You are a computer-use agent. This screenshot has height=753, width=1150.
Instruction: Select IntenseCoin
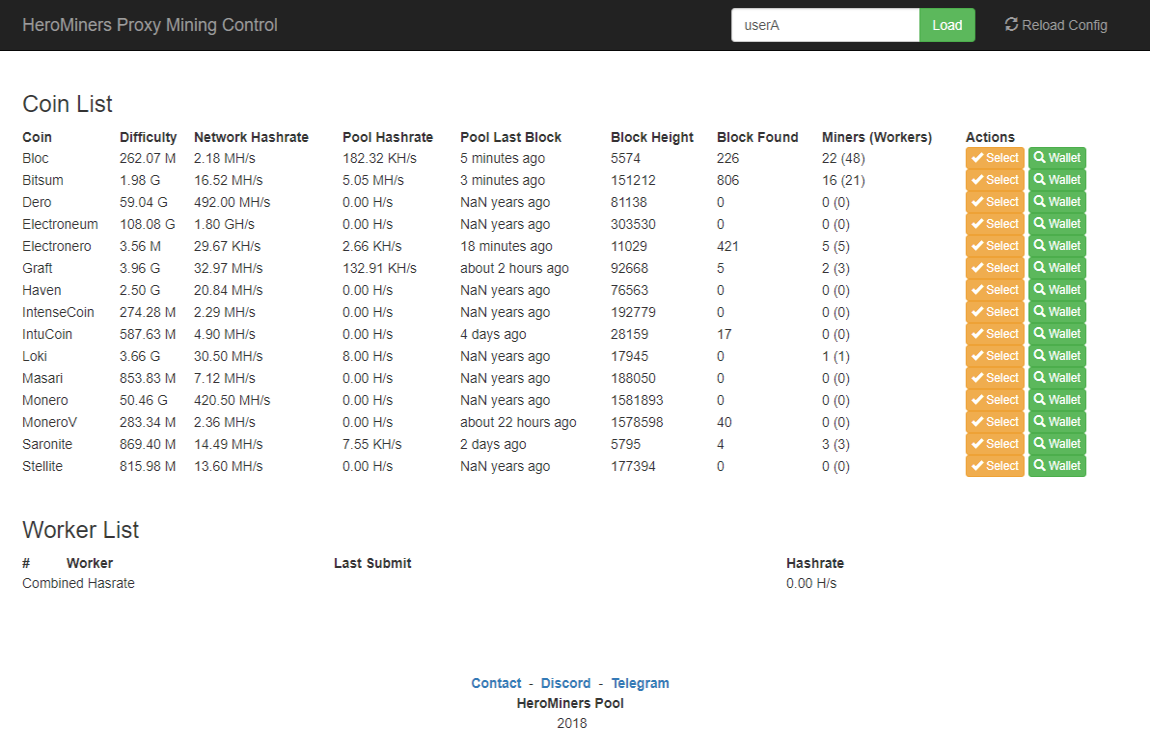point(995,312)
